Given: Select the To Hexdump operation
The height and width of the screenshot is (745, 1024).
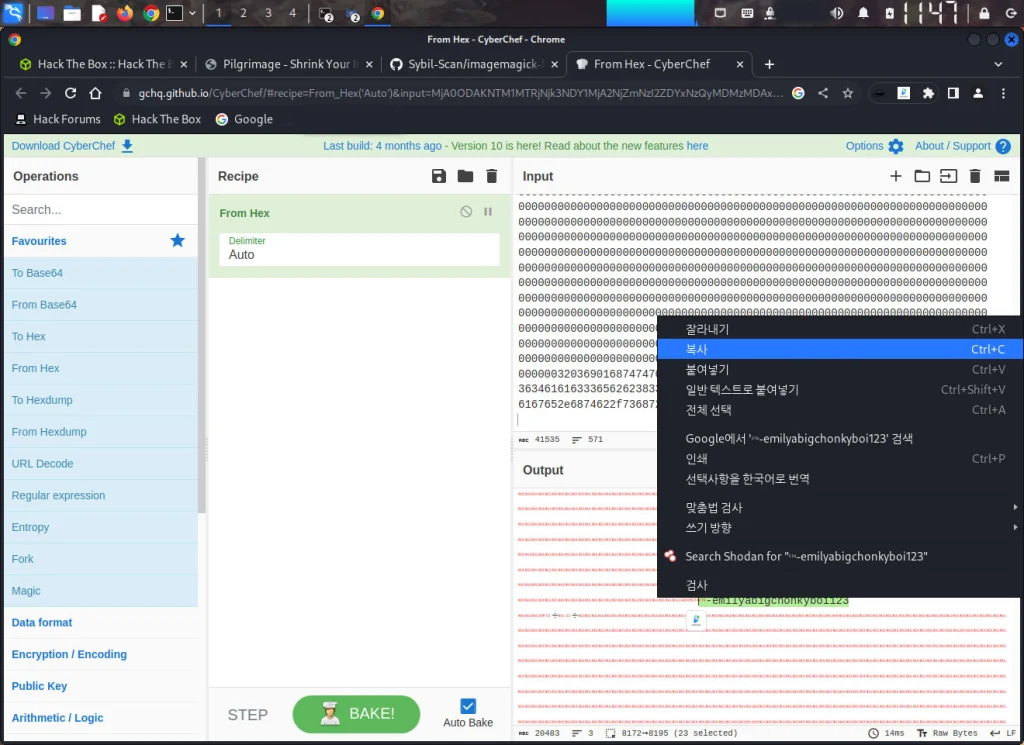Looking at the screenshot, I should point(101,400).
